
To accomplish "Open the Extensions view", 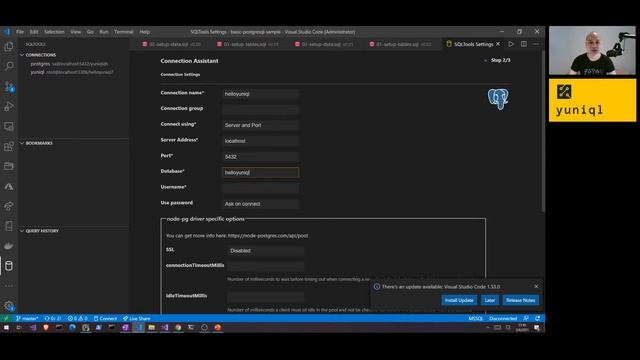I will 9,146.
